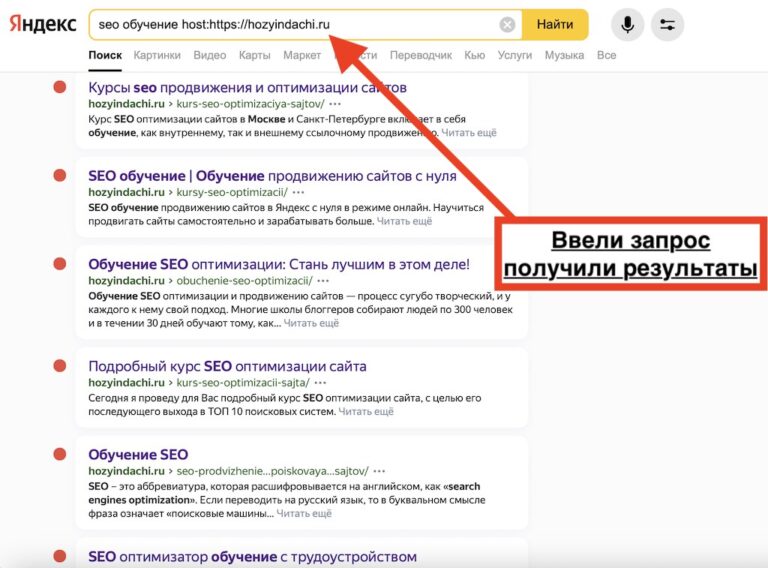Open the Музыка tab
The width and height of the screenshot is (768, 568).
point(564,55)
